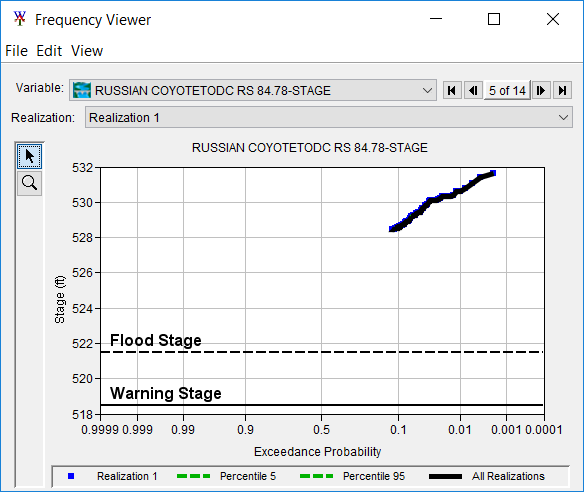Viewport: 584px width, 492px height.
Task: Select Percentile 5 legend entry
Action: 248,476
